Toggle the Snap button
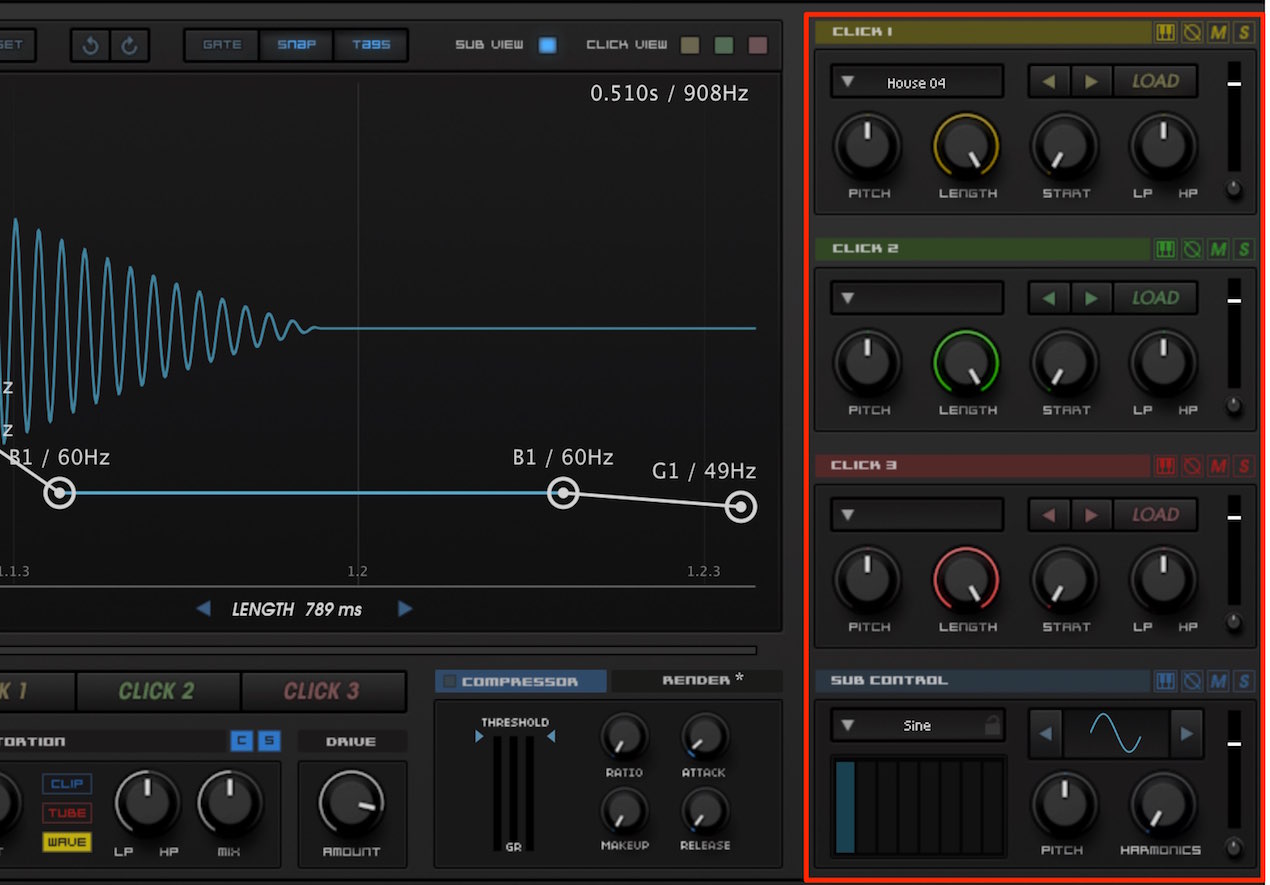 pyautogui.click(x=296, y=45)
